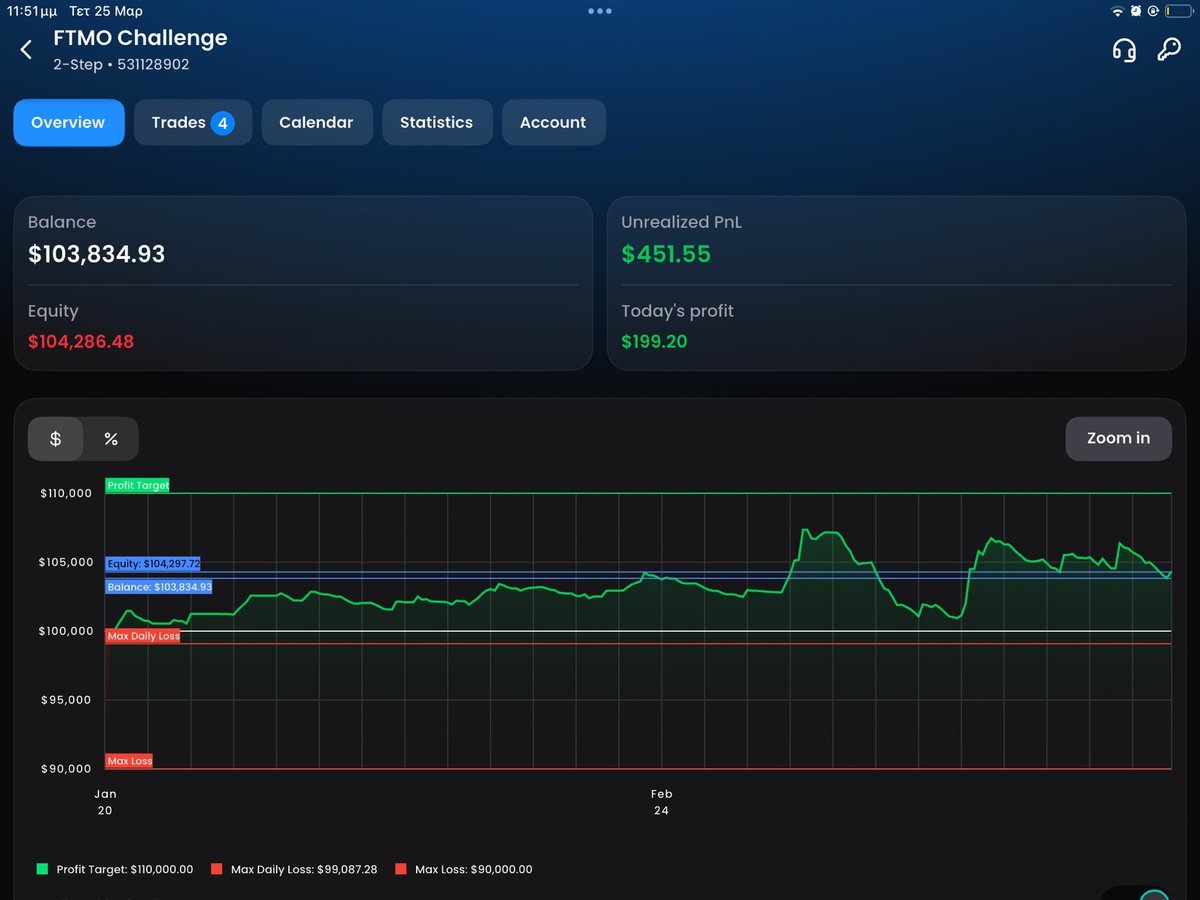
Task: Tap the $90,000 y-axis label
Action: point(67,769)
